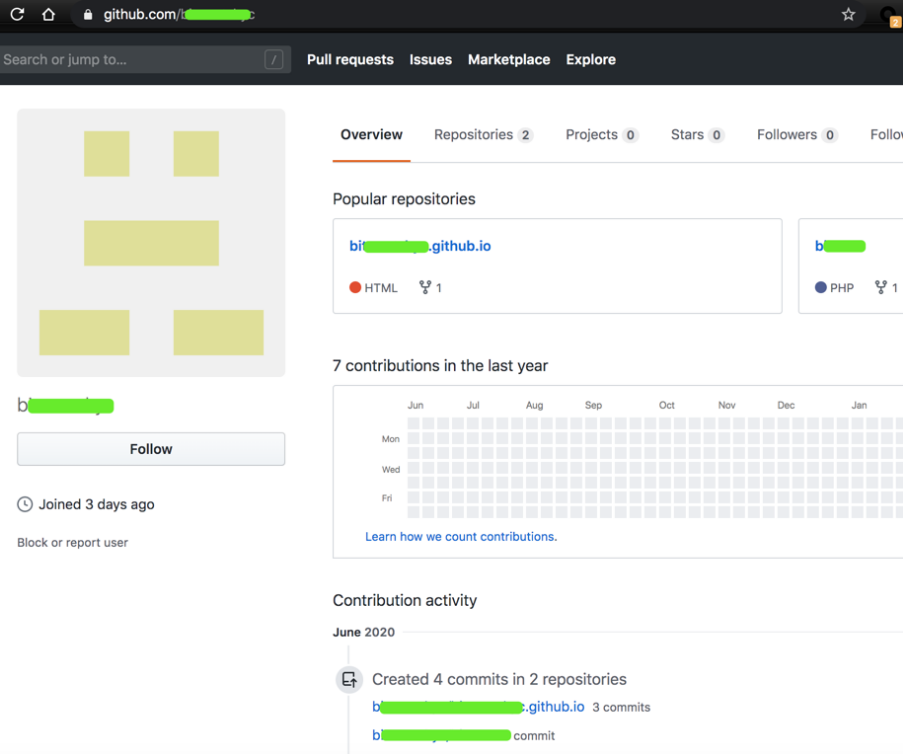Click the commits icon in contribution activity

[x=349, y=680]
